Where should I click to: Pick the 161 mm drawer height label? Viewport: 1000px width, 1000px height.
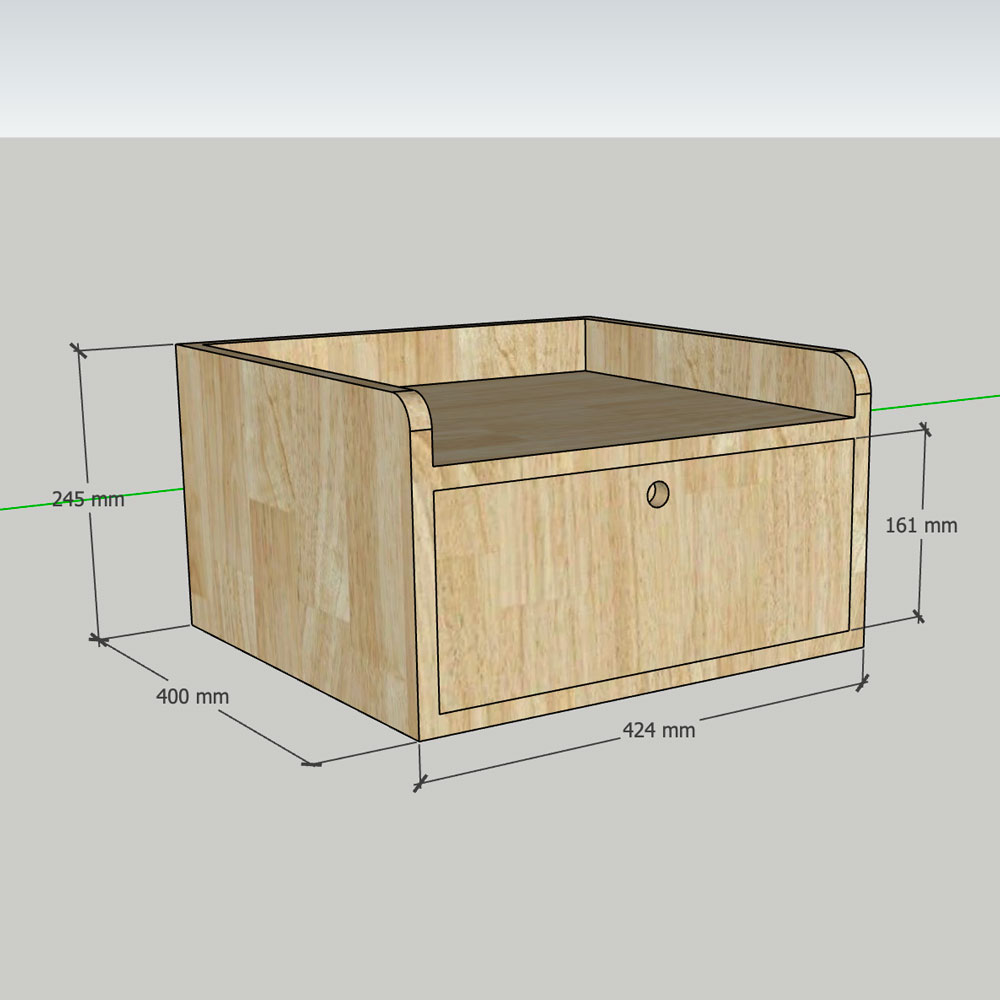921,525
